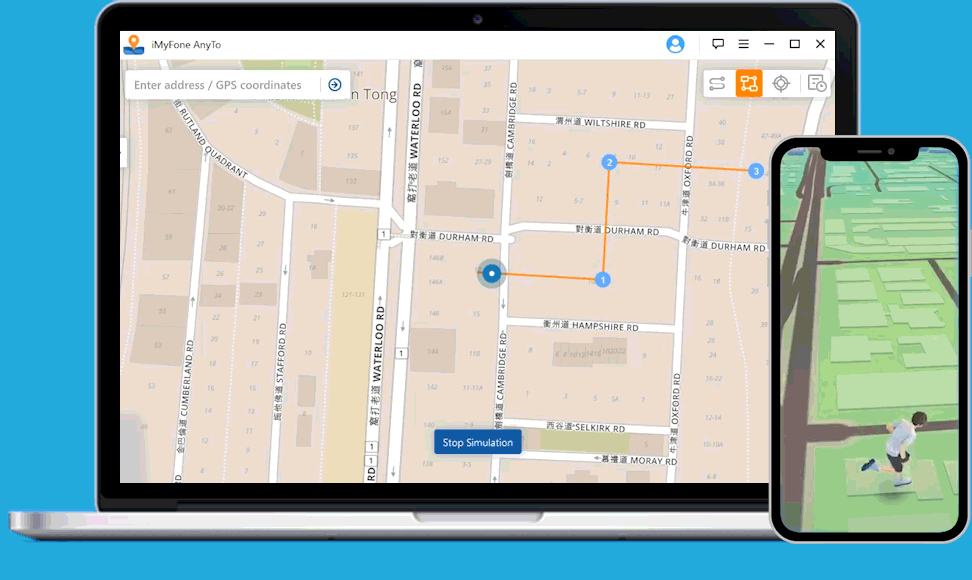Switch to Two-spot Mode route icon

[717, 83]
